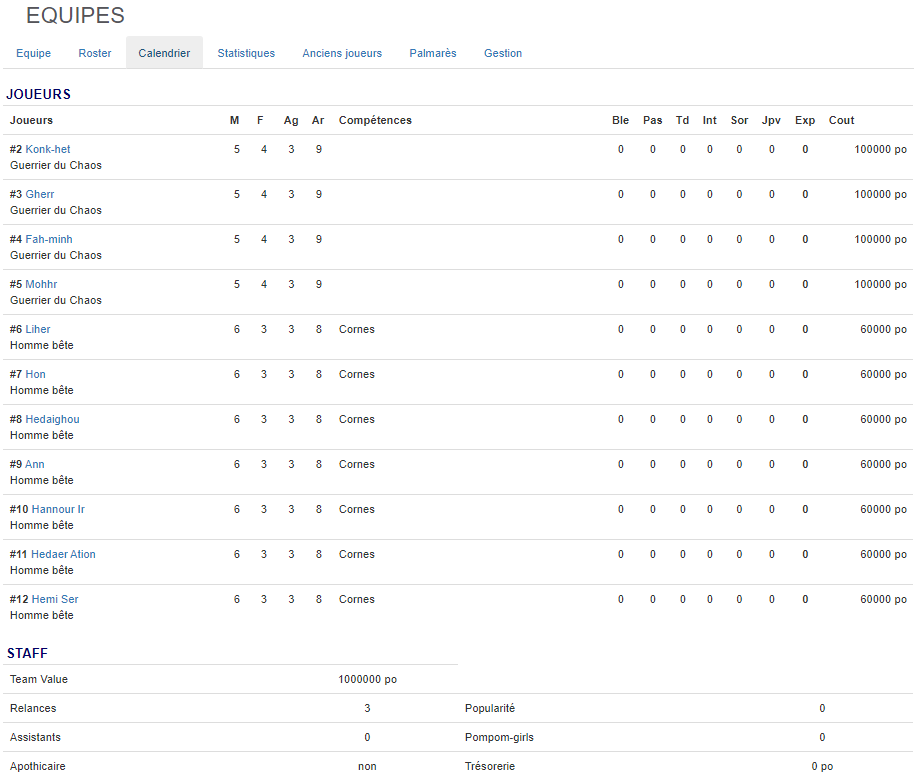Click the Hemi Ser player link
The height and width of the screenshot is (782, 920).
point(55,599)
